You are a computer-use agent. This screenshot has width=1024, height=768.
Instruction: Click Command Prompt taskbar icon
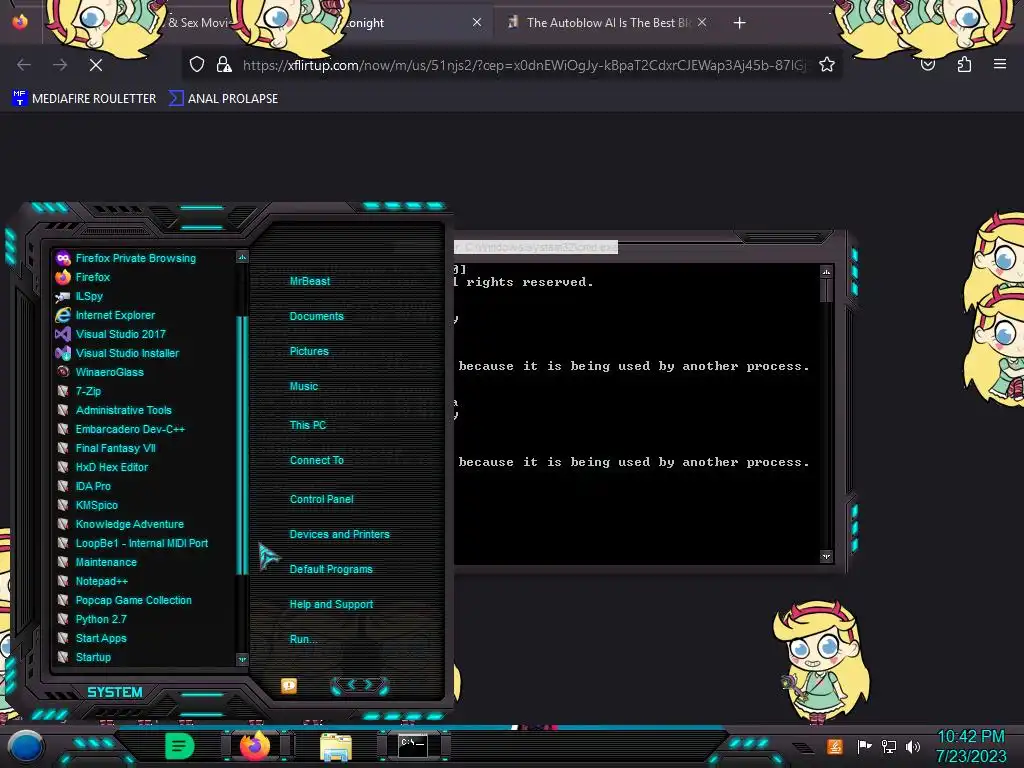413,745
